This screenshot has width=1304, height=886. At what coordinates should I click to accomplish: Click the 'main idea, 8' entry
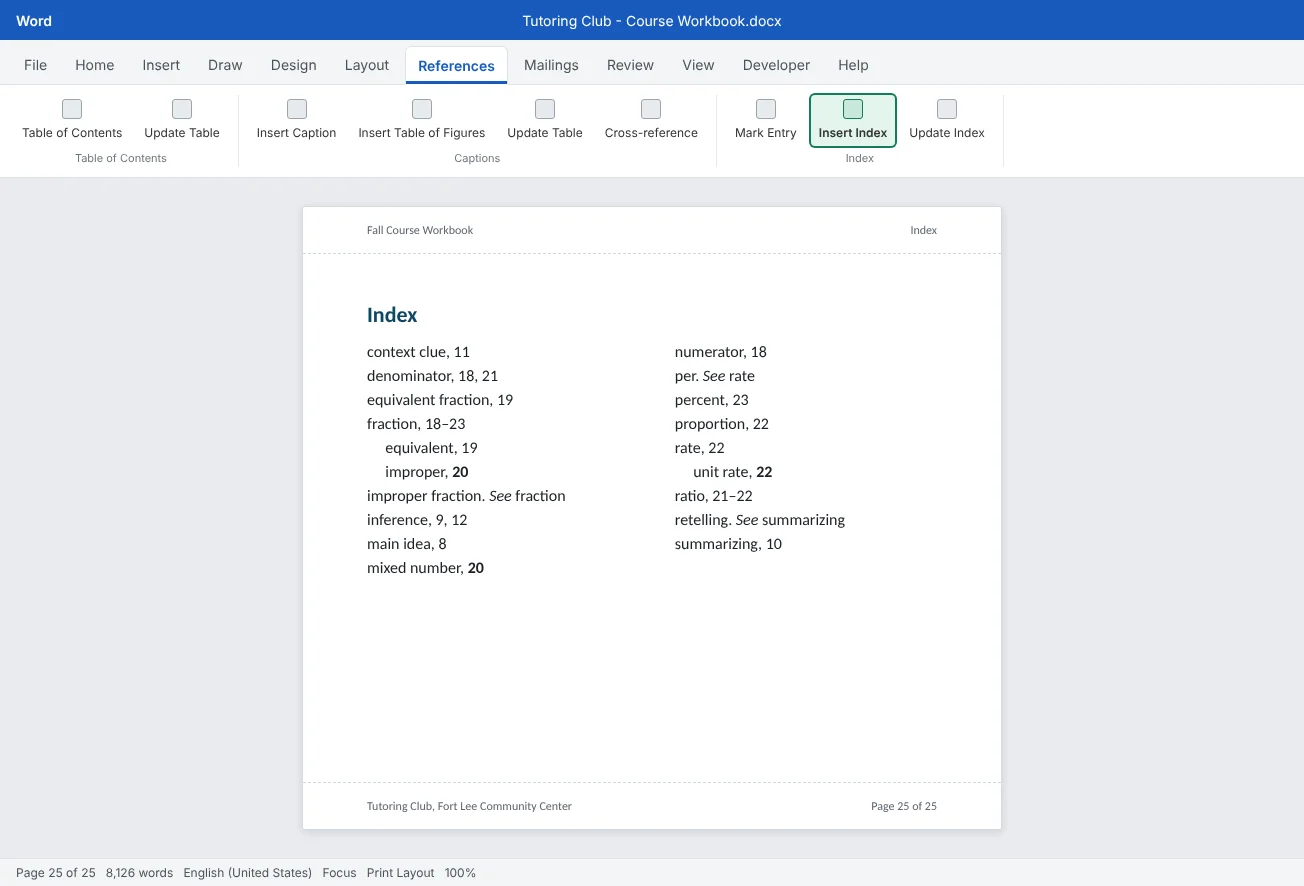click(x=407, y=544)
